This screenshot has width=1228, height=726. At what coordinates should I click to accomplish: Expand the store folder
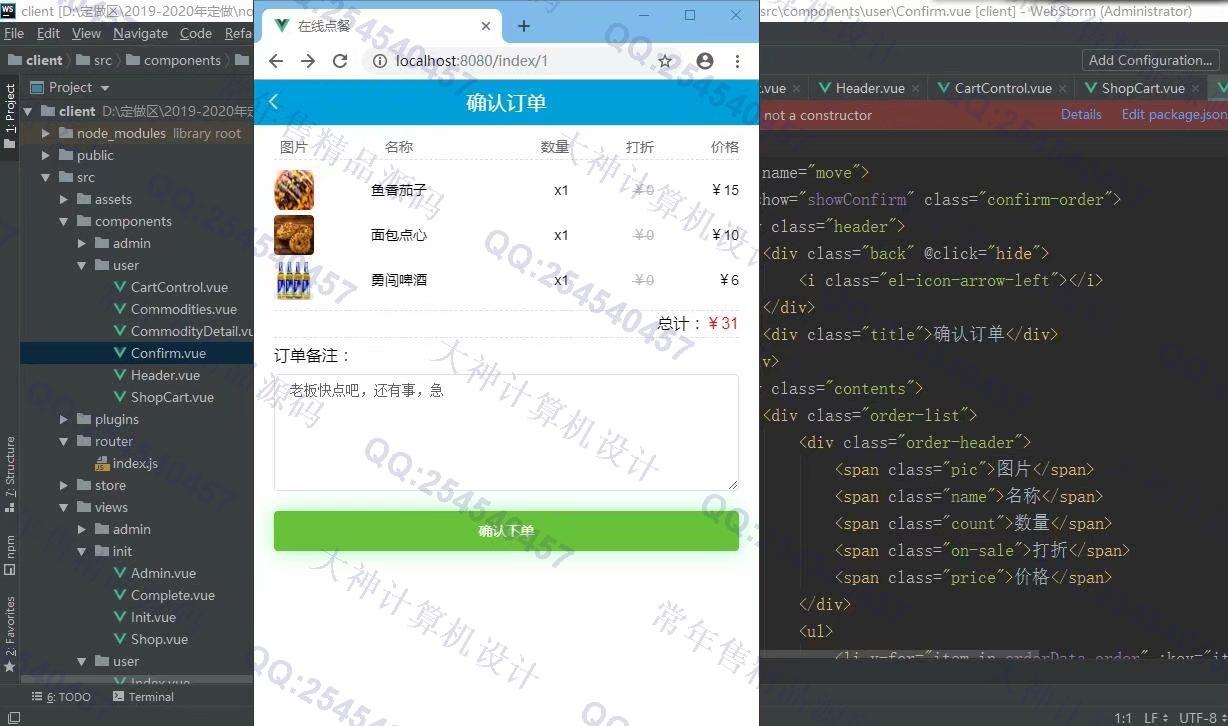64,485
